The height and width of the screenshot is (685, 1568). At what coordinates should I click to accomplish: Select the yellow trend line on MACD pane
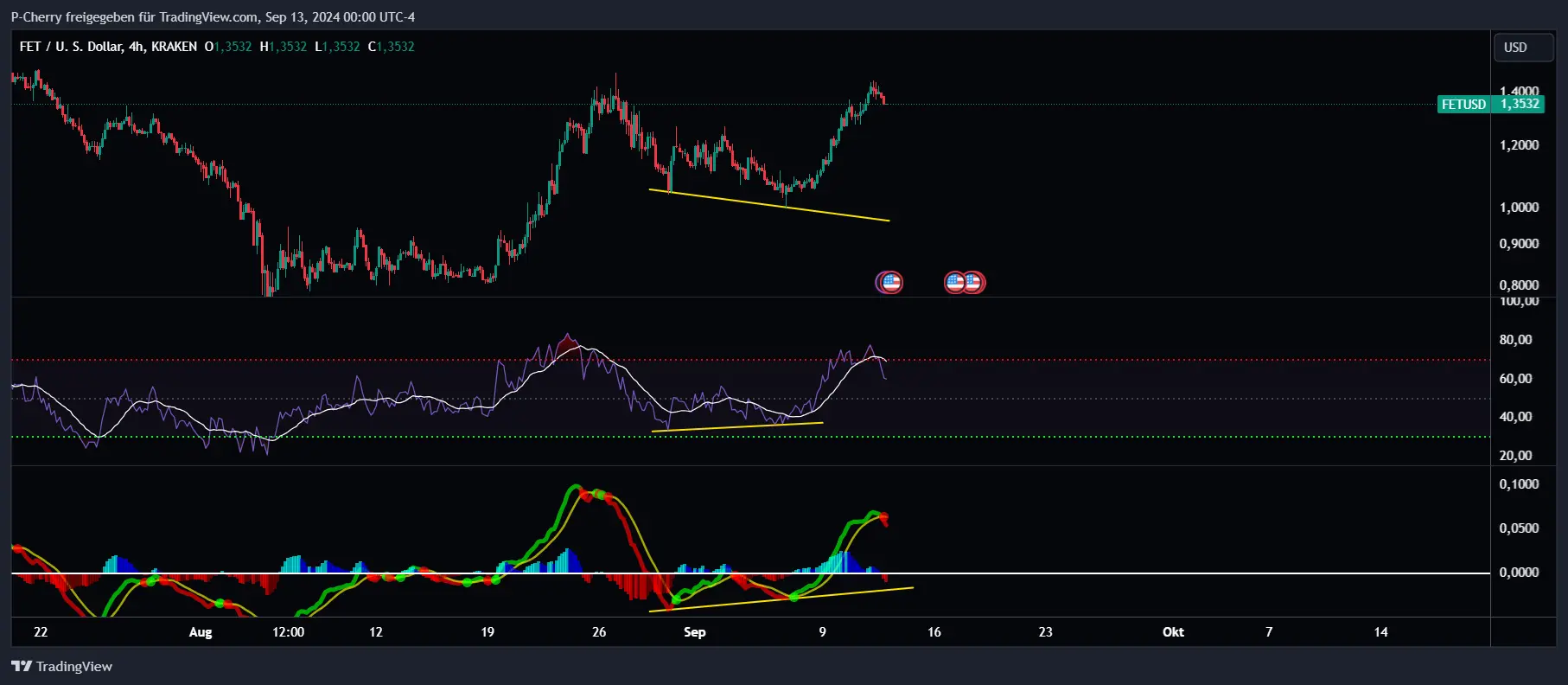click(x=781, y=599)
